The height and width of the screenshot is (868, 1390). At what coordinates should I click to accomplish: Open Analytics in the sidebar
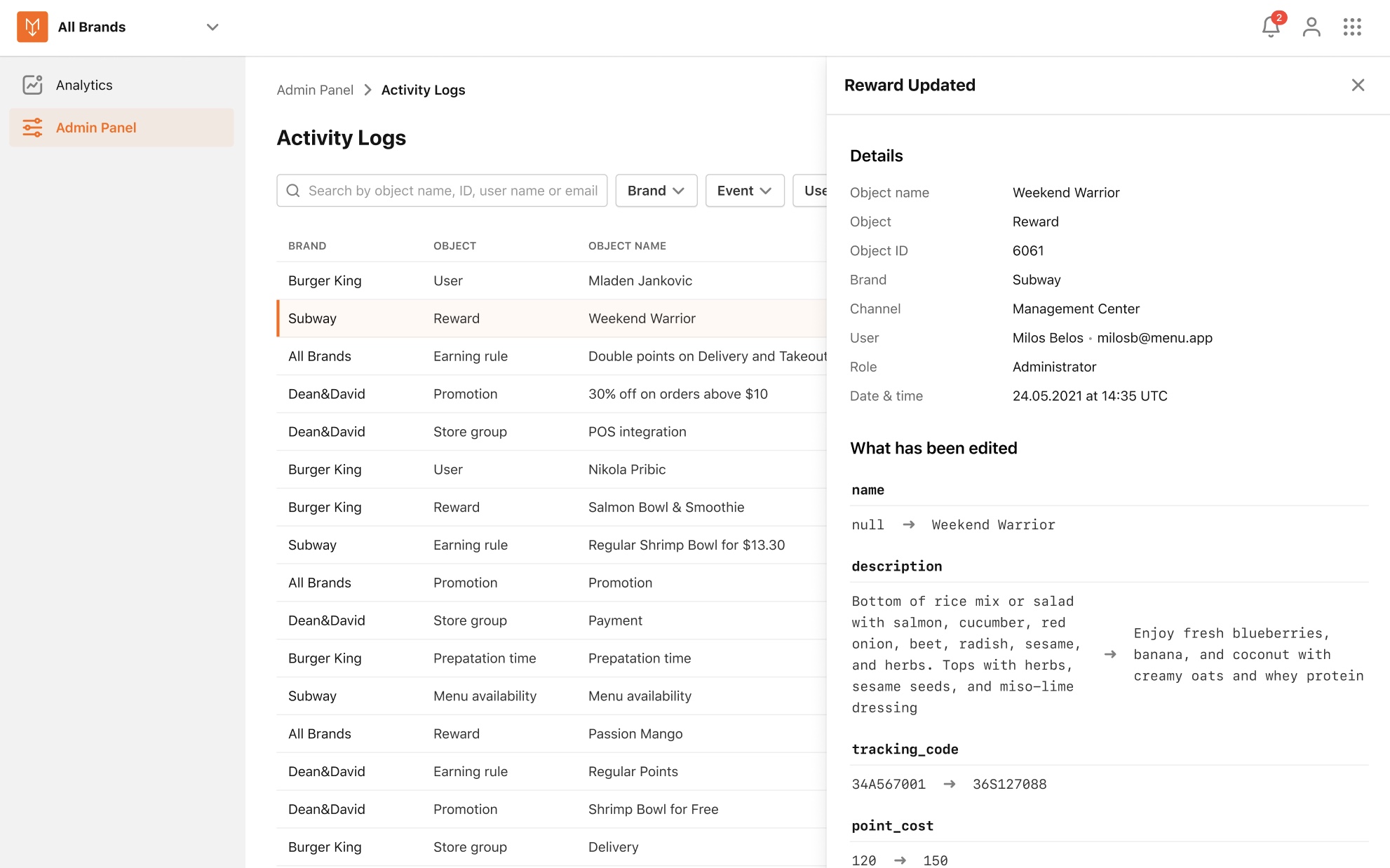(121, 85)
